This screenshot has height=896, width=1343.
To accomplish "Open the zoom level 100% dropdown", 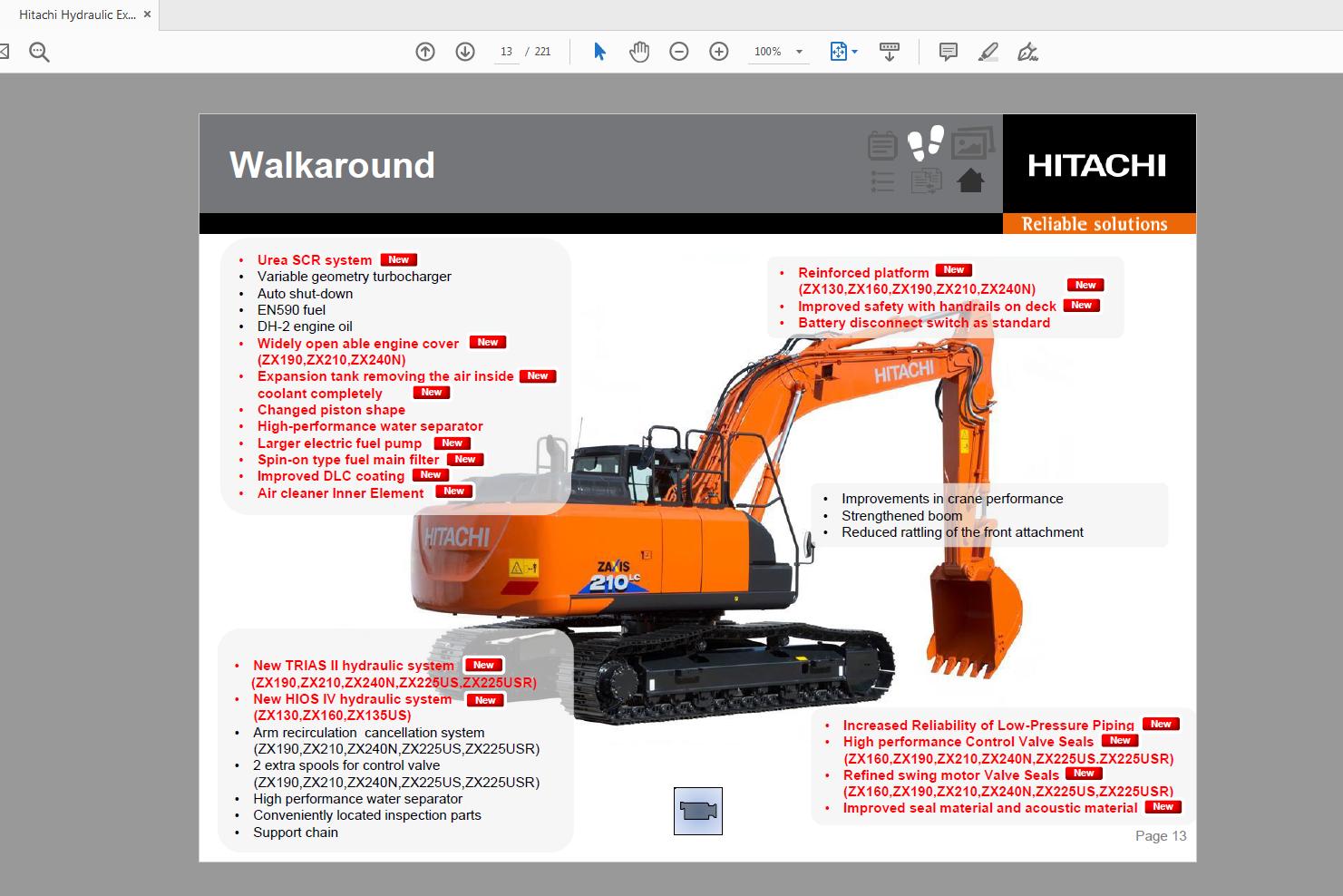I will click(778, 52).
